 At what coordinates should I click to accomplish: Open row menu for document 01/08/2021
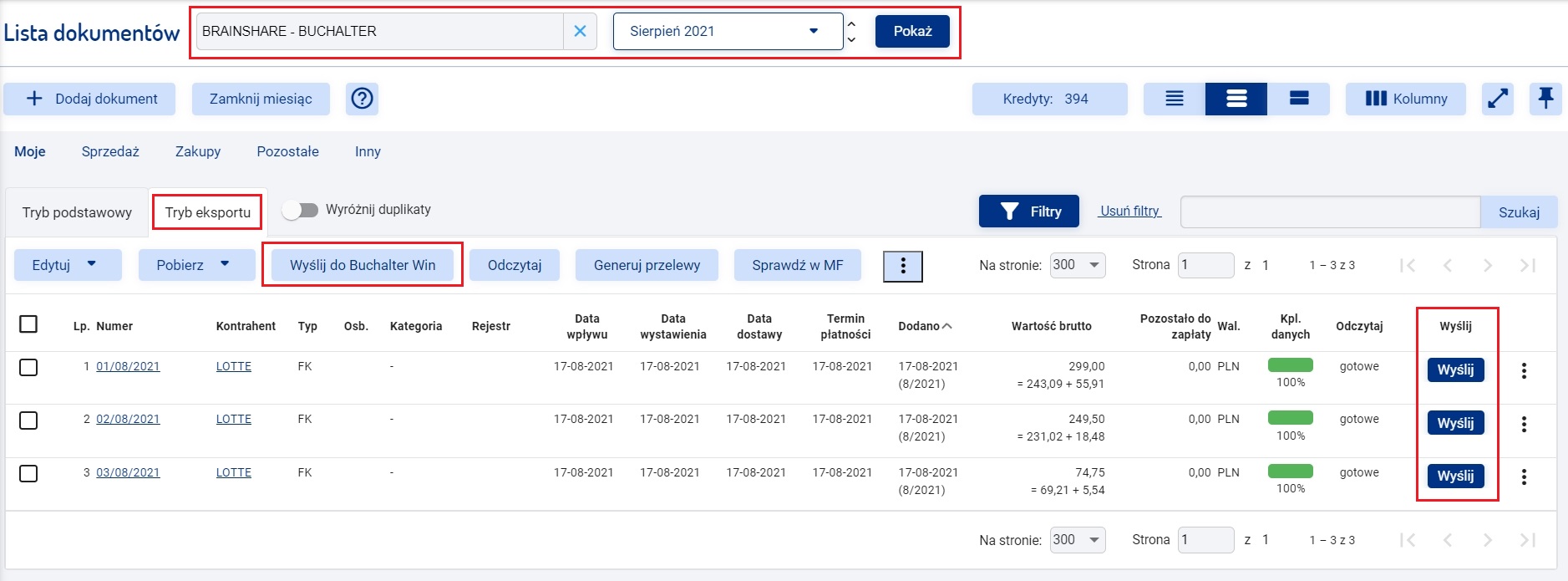[1524, 370]
